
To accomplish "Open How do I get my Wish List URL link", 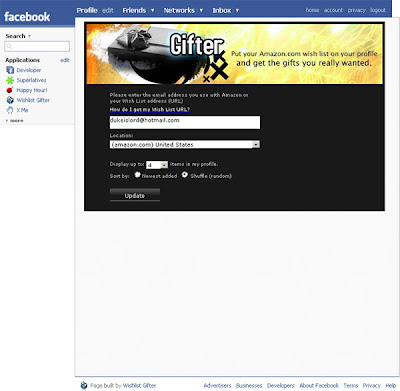I will pos(150,110).
